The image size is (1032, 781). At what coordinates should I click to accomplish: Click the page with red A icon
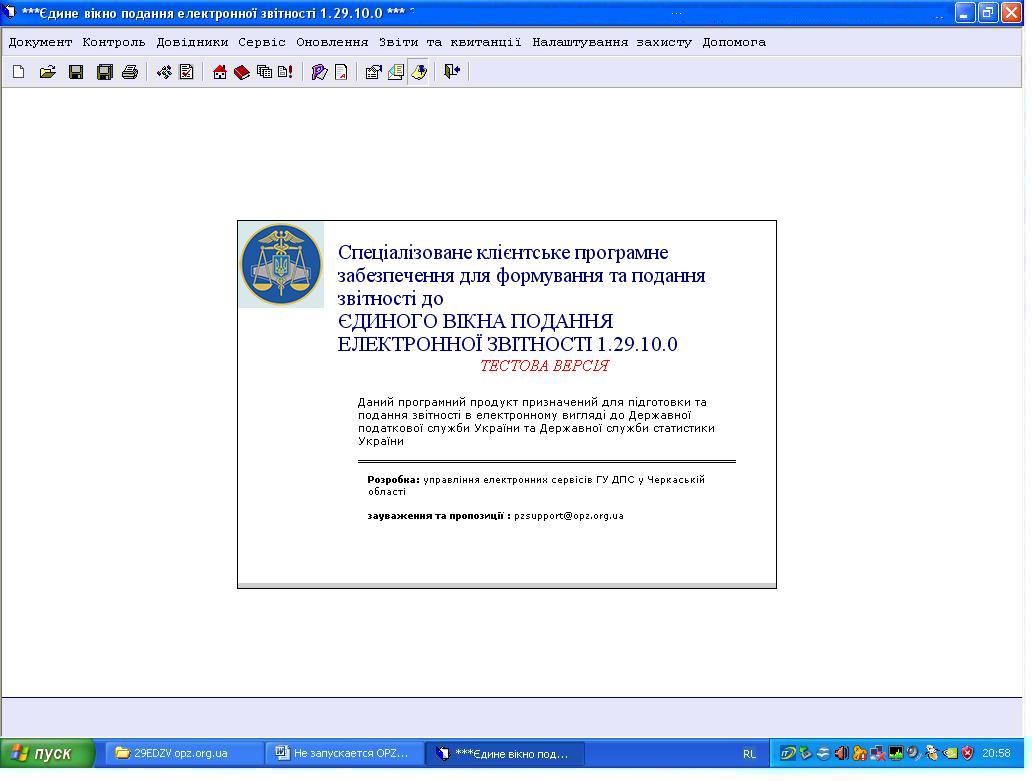click(x=342, y=72)
